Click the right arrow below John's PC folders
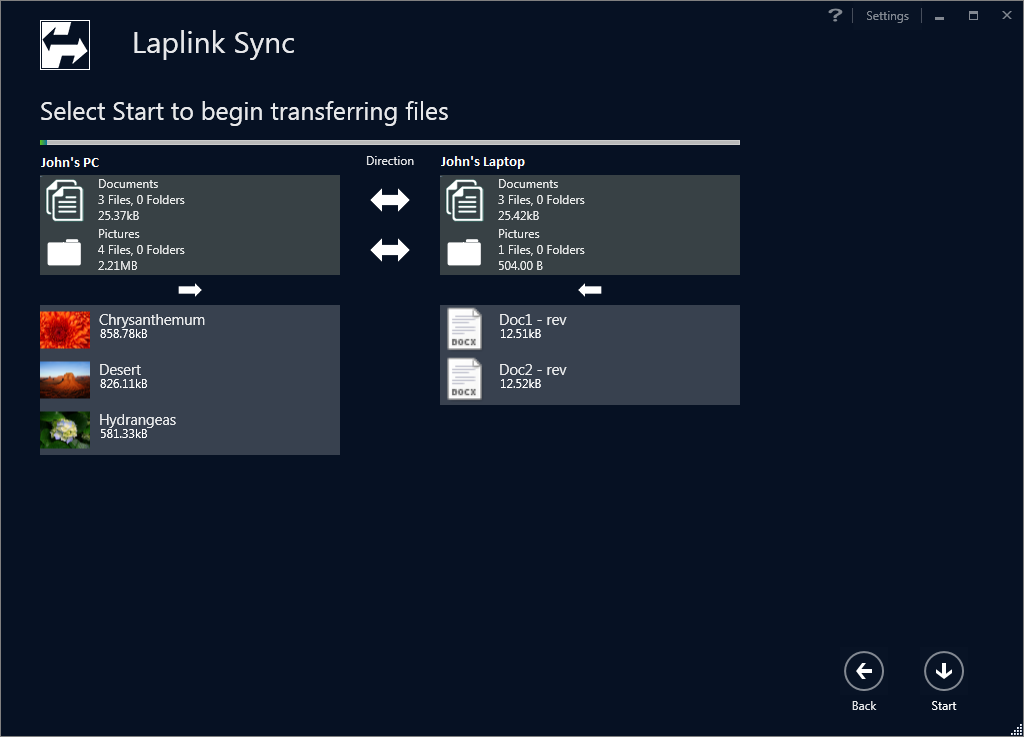The image size is (1024, 737). (190, 290)
